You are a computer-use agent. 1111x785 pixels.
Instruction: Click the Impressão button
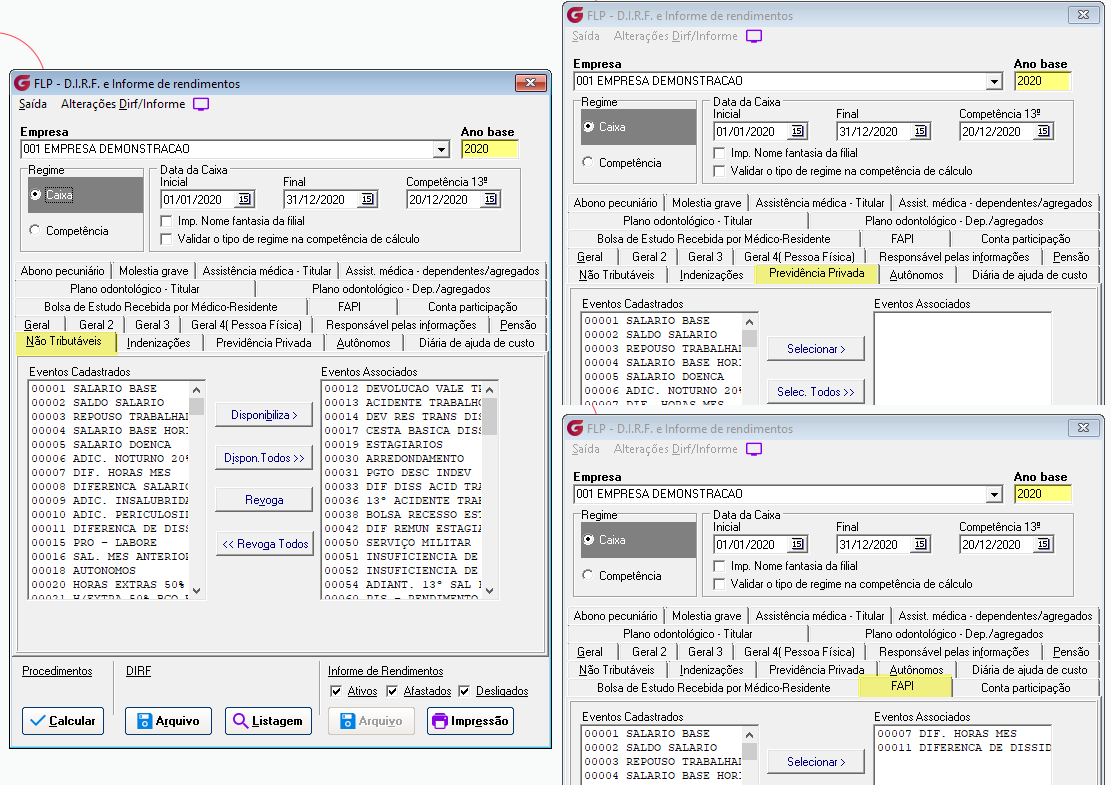[470, 721]
